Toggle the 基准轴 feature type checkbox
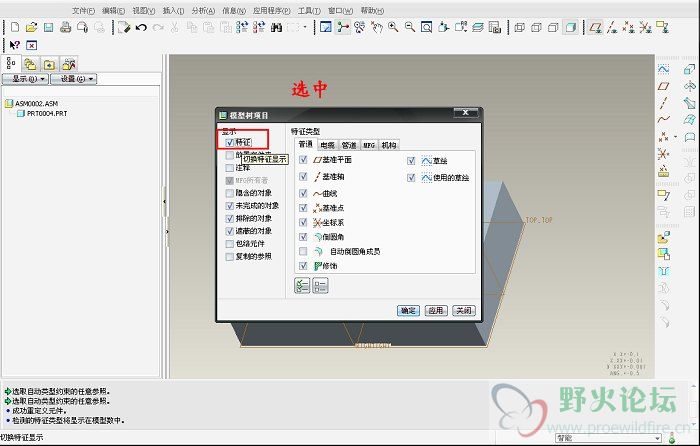The height and width of the screenshot is (446, 700). 303,176
